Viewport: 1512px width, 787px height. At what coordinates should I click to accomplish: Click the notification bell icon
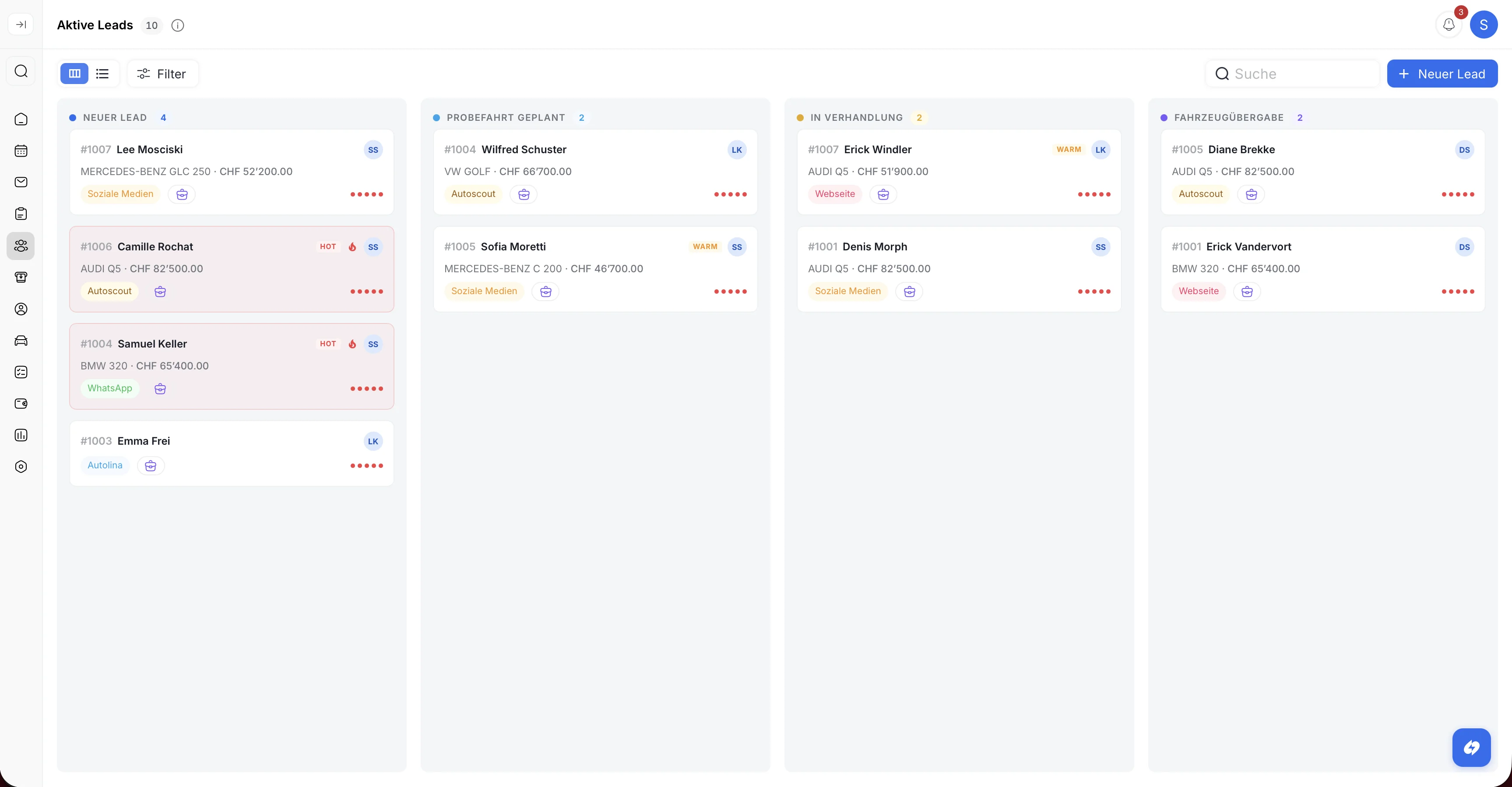(1449, 25)
